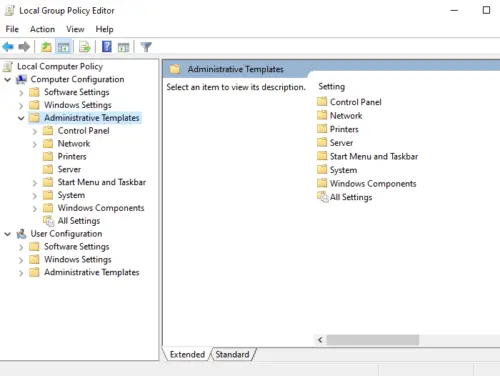Click Local Group Policy Editor title bar icon
The width and height of the screenshot is (500, 376).
[x=9, y=11]
